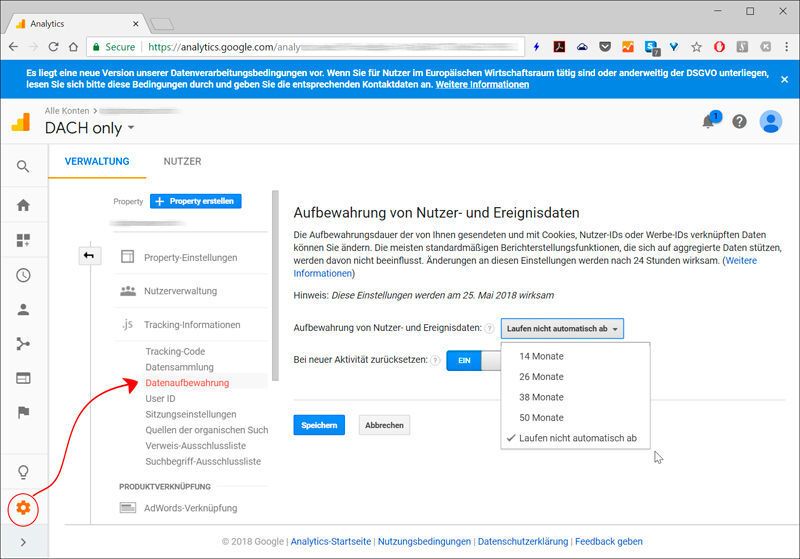The image size is (800, 559).
Task: Open Conversions reports flag icon
Action: tap(23, 412)
